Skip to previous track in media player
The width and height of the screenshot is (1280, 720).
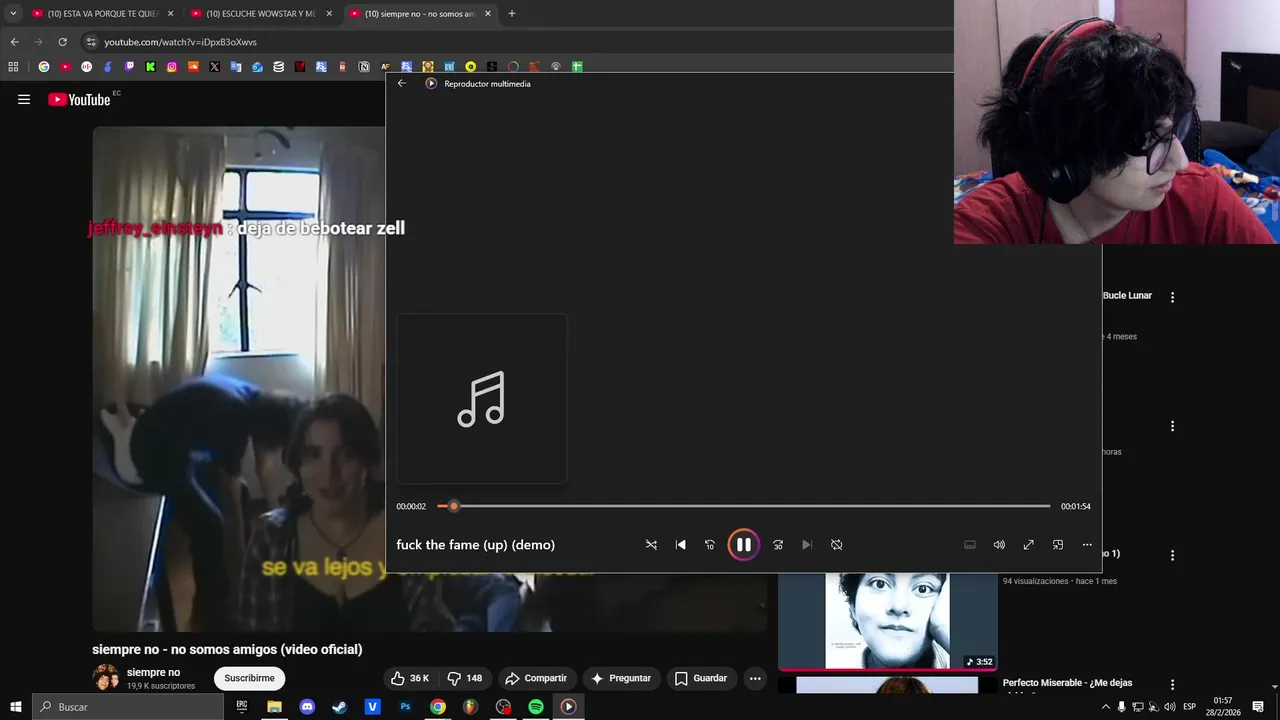tap(681, 545)
